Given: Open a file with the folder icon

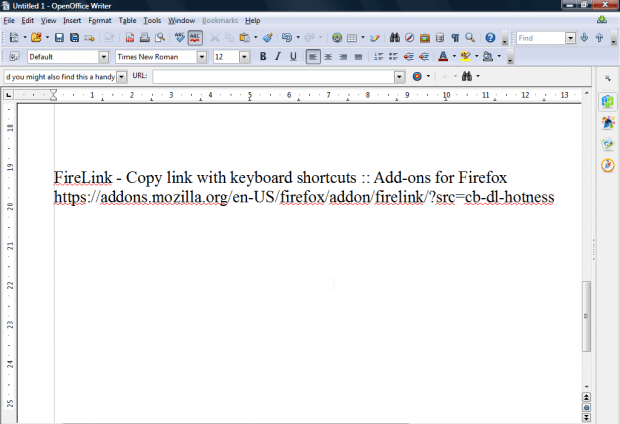Looking at the screenshot, I should [36, 38].
